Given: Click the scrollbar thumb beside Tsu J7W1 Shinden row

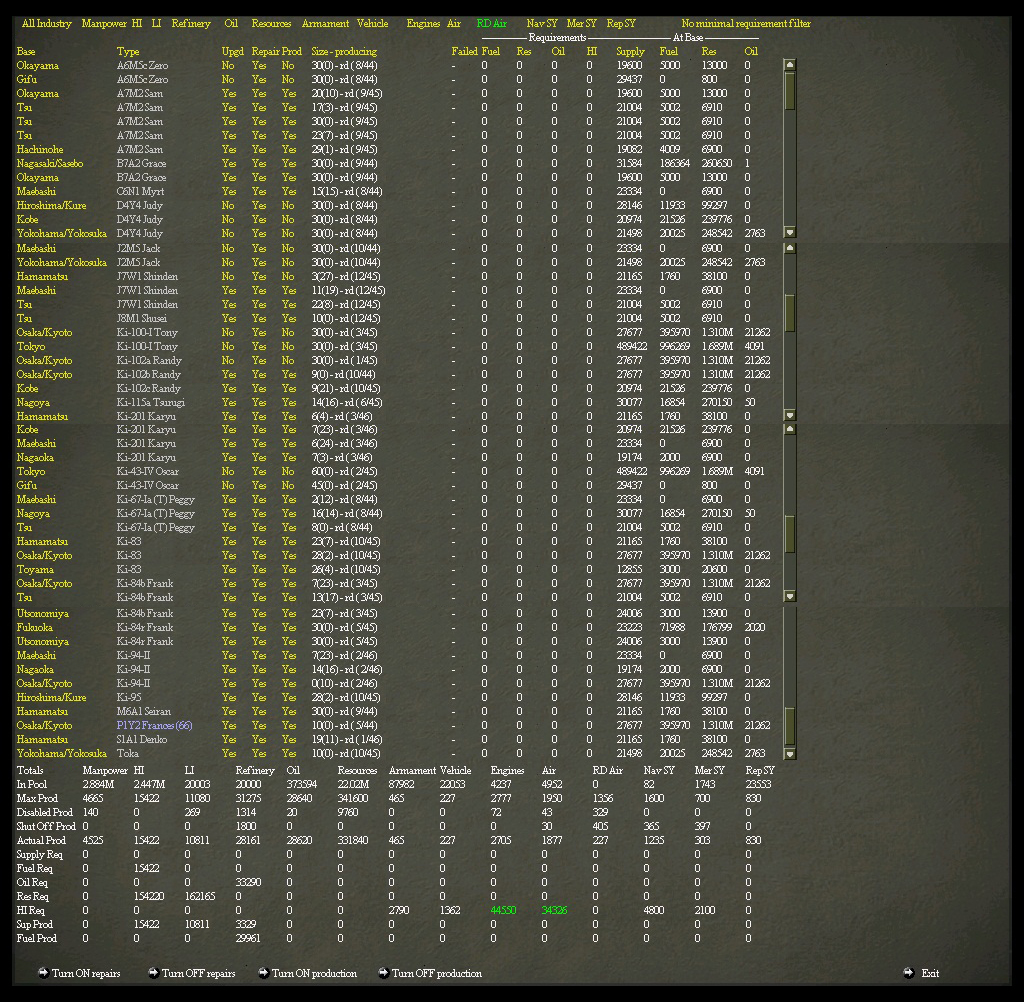Looking at the screenshot, I should (x=790, y=312).
